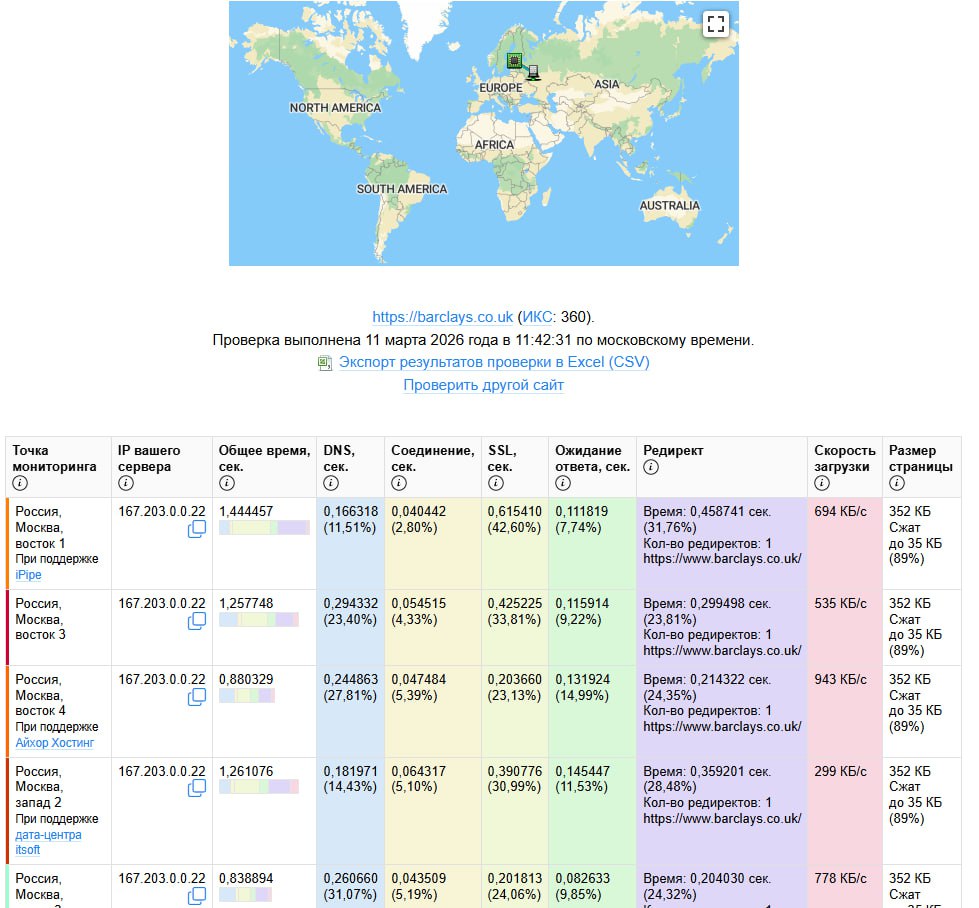Export results via Экспорт в Excel (CSV)

pyautogui.click(x=494, y=362)
